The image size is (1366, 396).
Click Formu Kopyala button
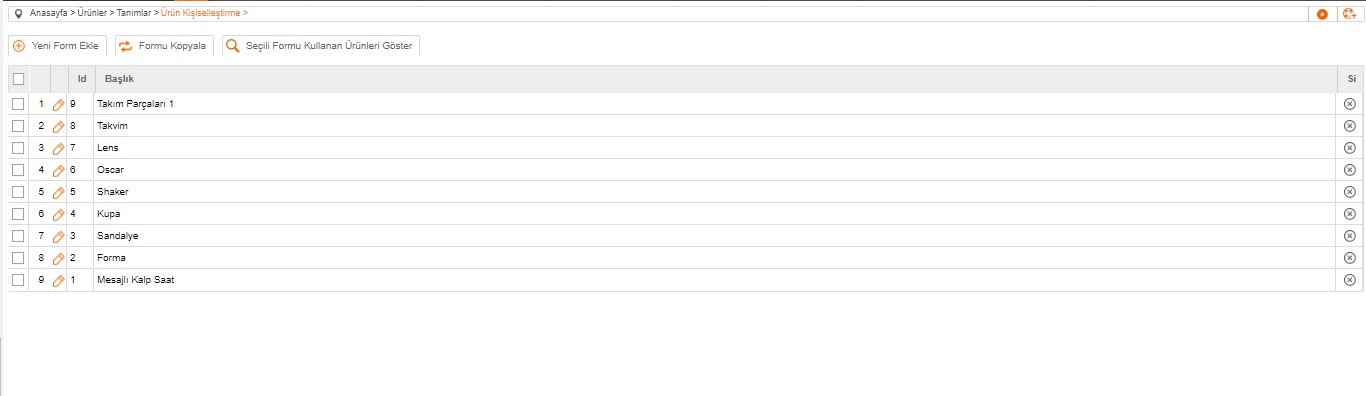[164, 46]
